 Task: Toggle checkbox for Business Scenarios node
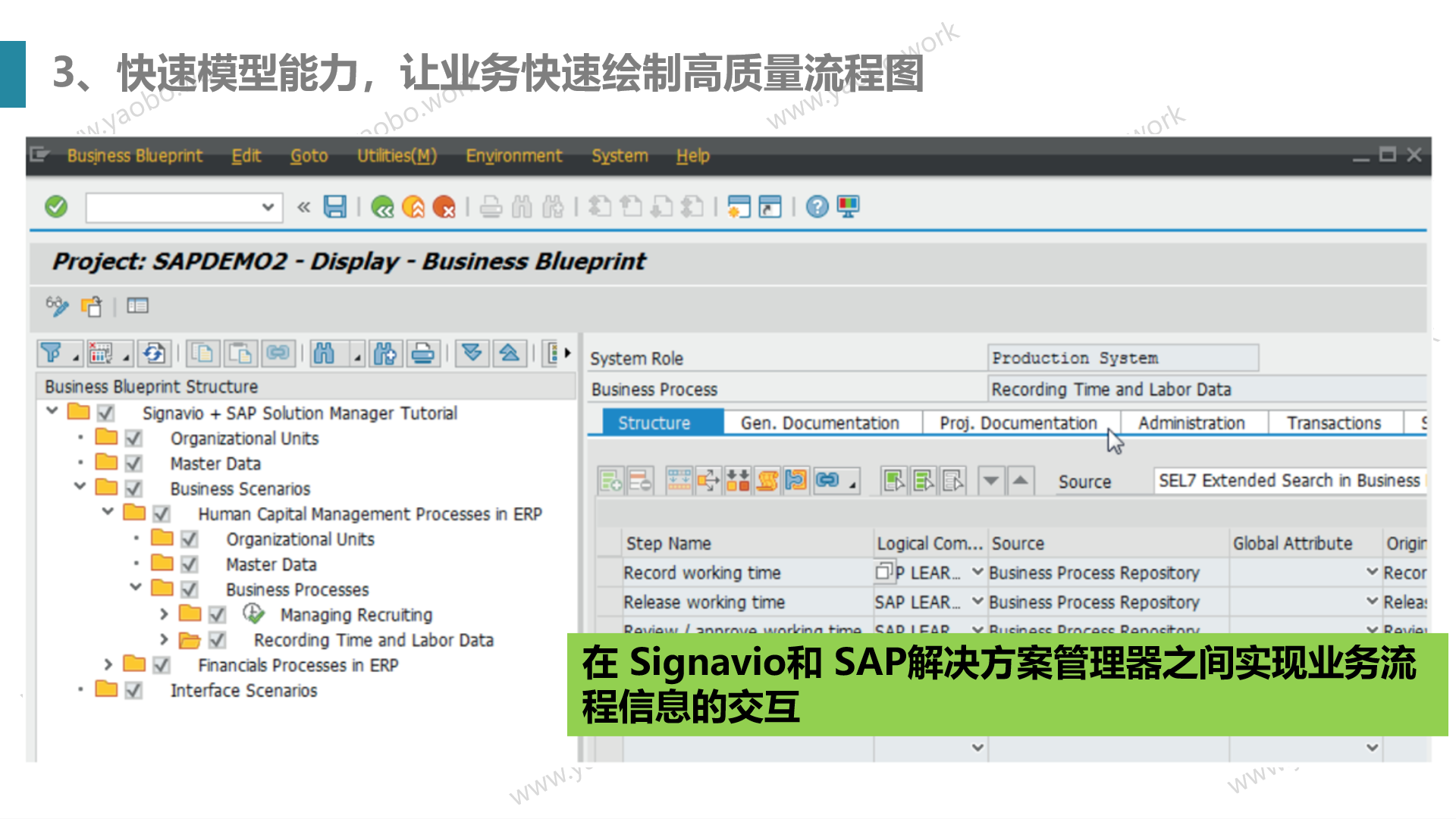133,488
